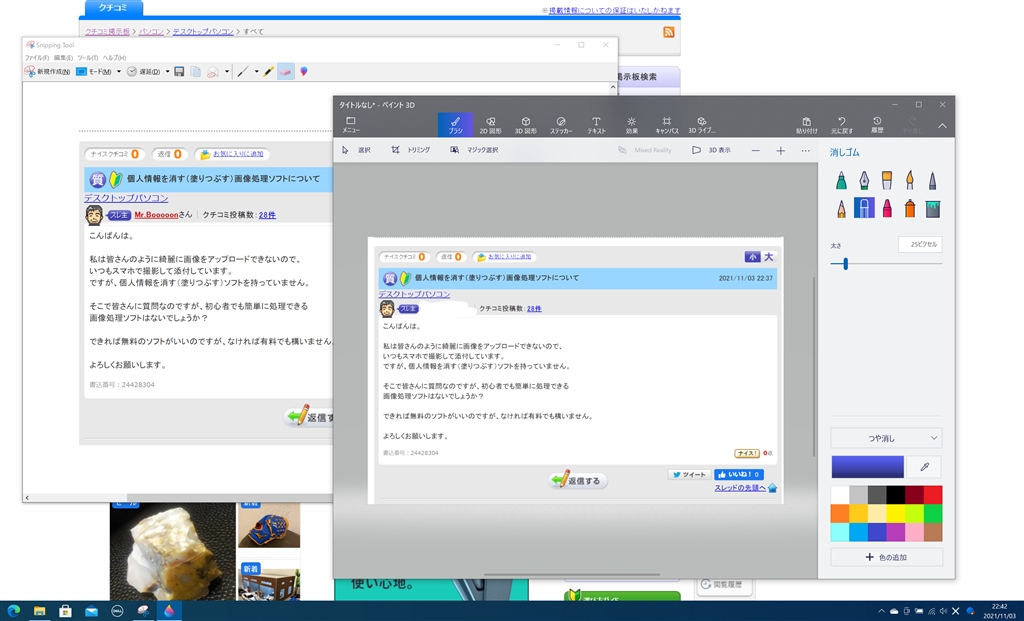Open 3D shapes in Paint 3D toolbar
1024x621 pixels.
pos(526,125)
